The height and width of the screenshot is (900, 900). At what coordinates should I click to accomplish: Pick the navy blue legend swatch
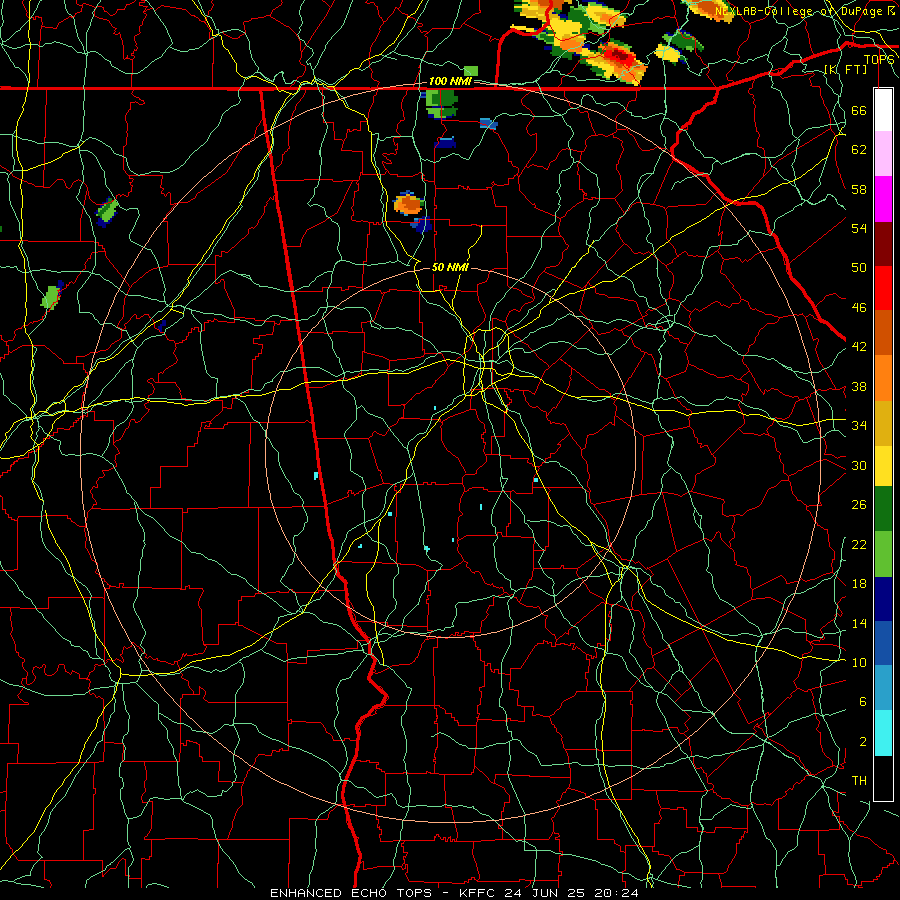[883, 599]
